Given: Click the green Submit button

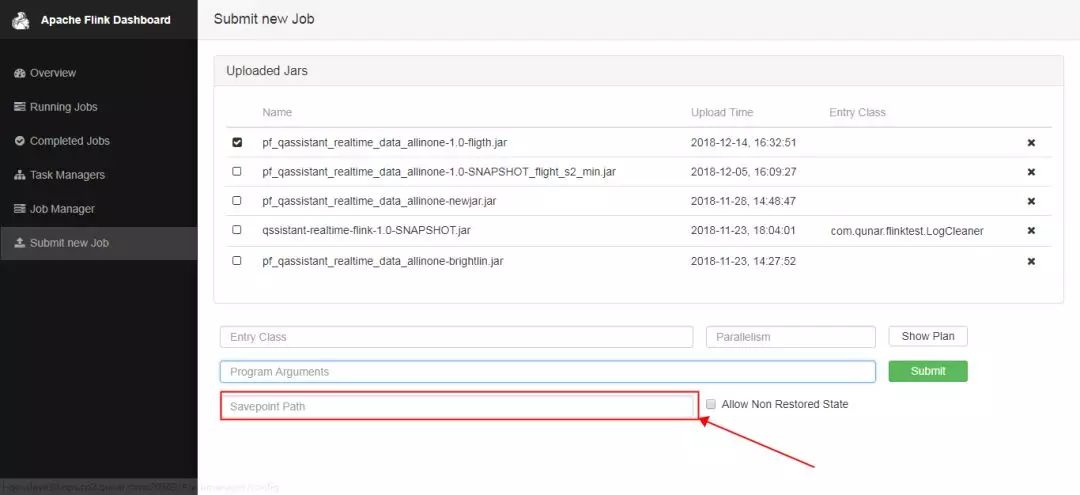Looking at the screenshot, I should tap(928, 371).
